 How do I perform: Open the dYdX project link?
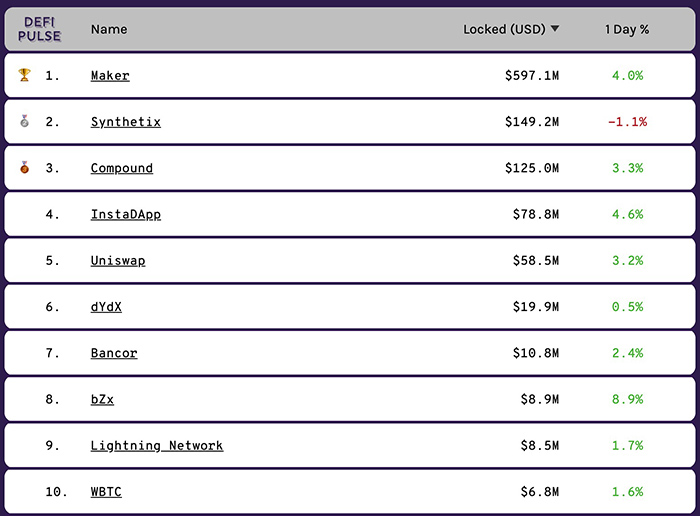(106, 307)
